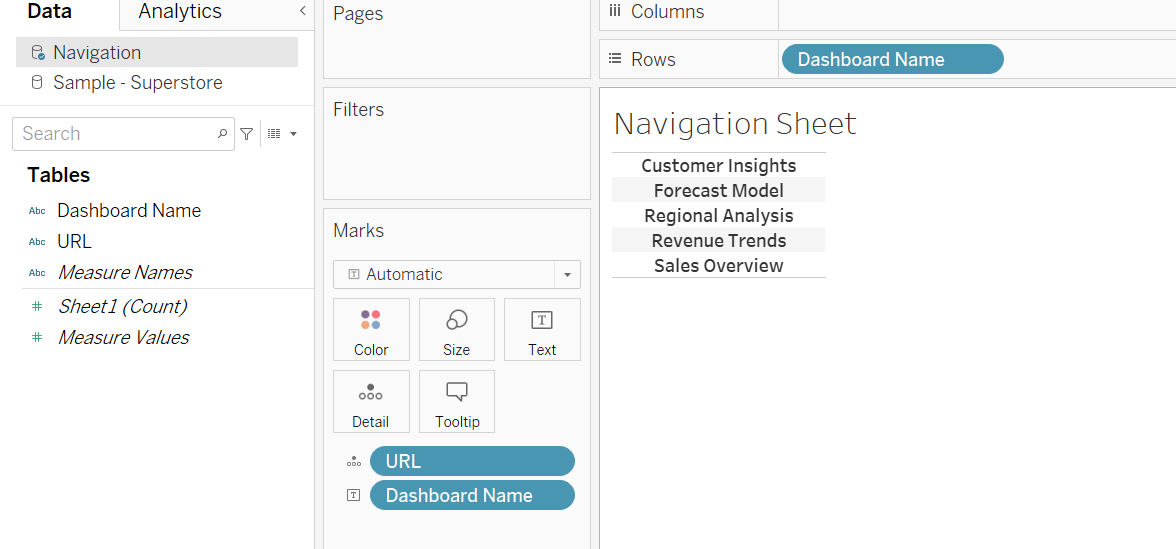This screenshot has width=1176, height=549.
Task: Click the URL pill in Marks
Action: 472,461
